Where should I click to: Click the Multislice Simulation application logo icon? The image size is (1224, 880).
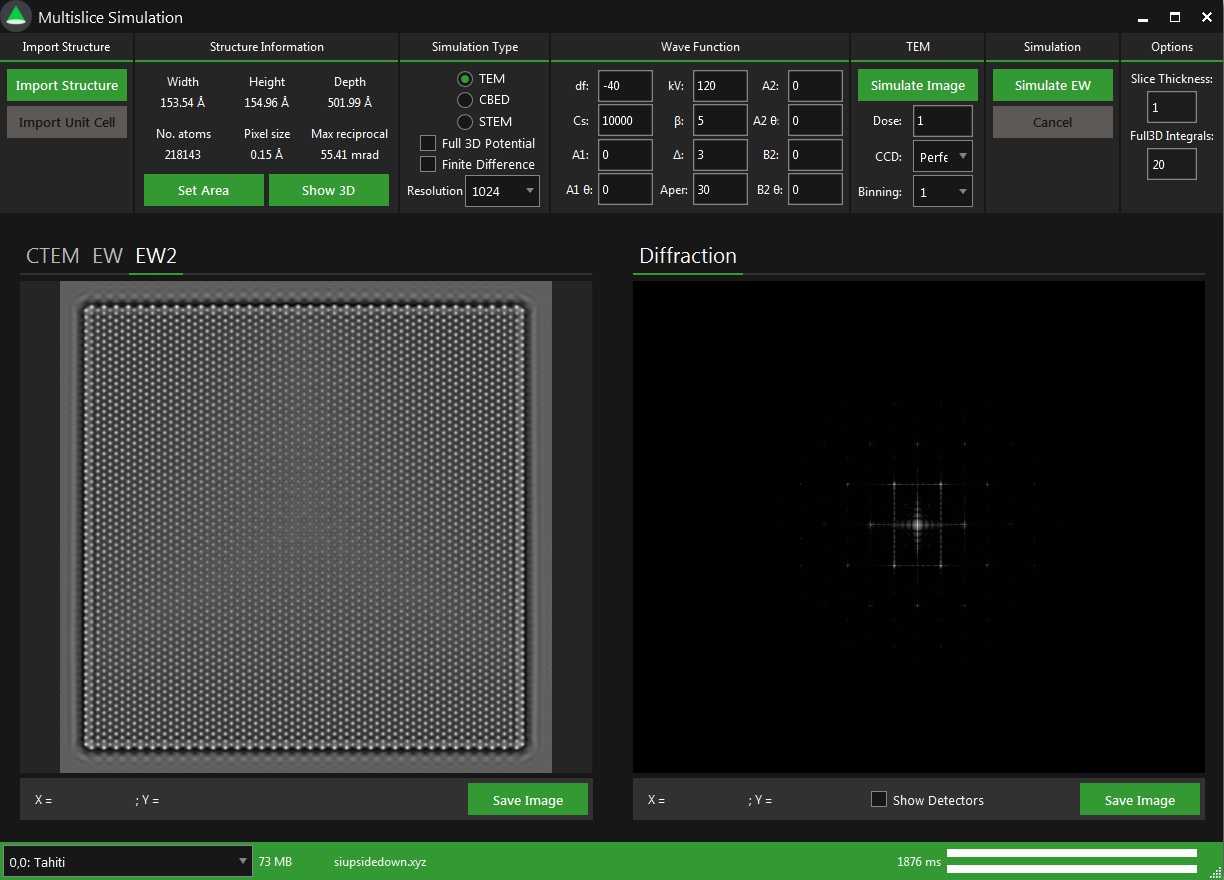(x=16, y=16)
